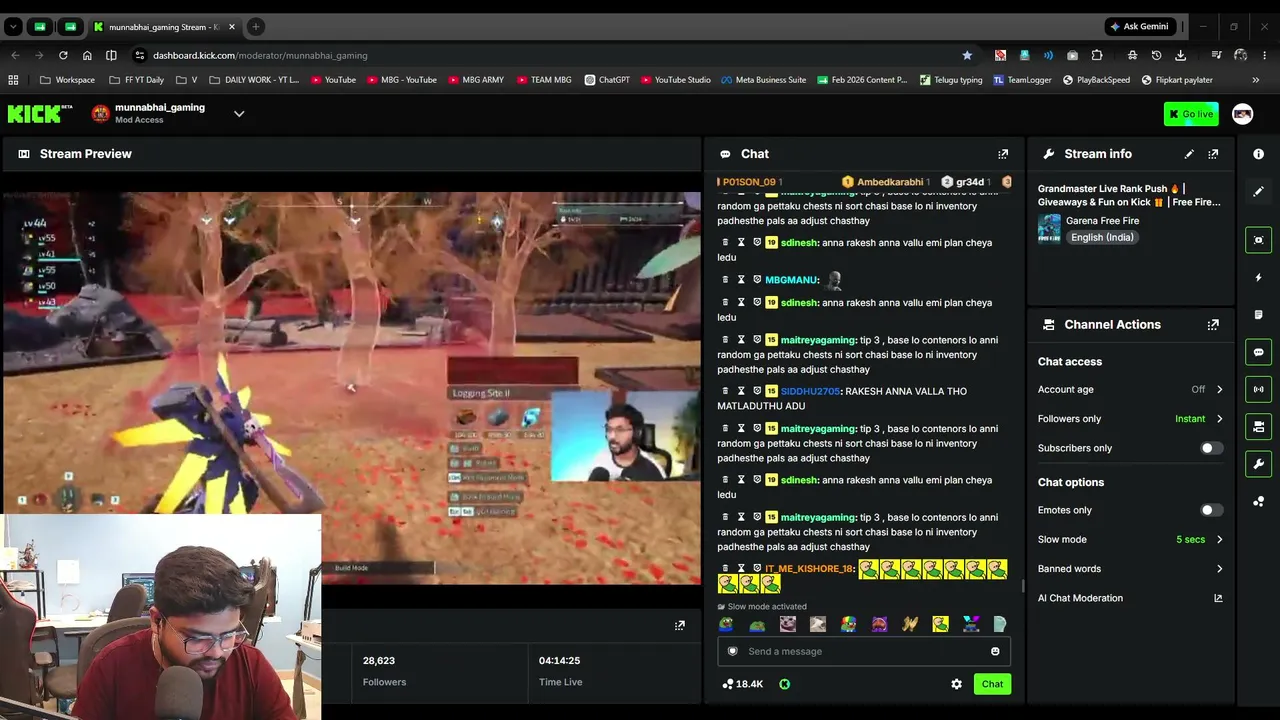Reload the page in the browser
This screenshot has height=720, width=1280.
[x=63, y=55]
